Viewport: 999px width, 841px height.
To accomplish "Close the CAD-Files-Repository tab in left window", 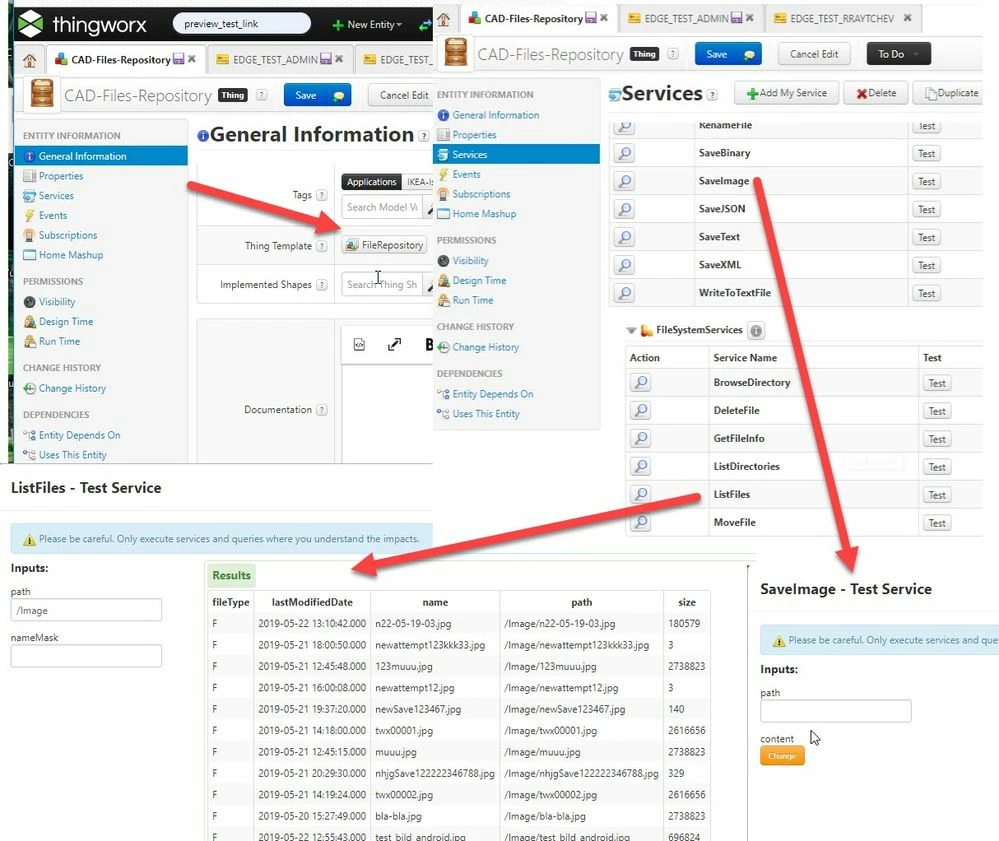I will (x=192, y=59).
